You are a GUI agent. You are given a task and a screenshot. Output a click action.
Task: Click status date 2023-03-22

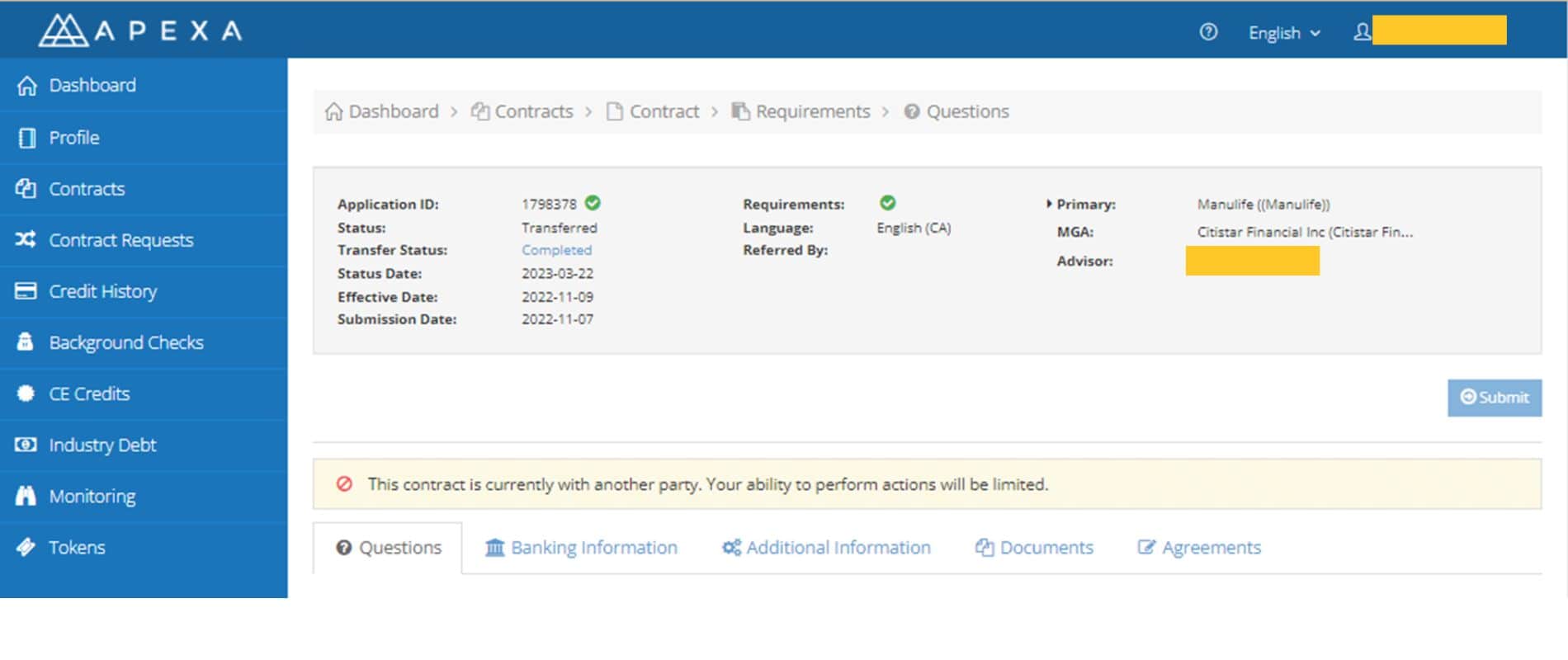[x=557, y=273]
